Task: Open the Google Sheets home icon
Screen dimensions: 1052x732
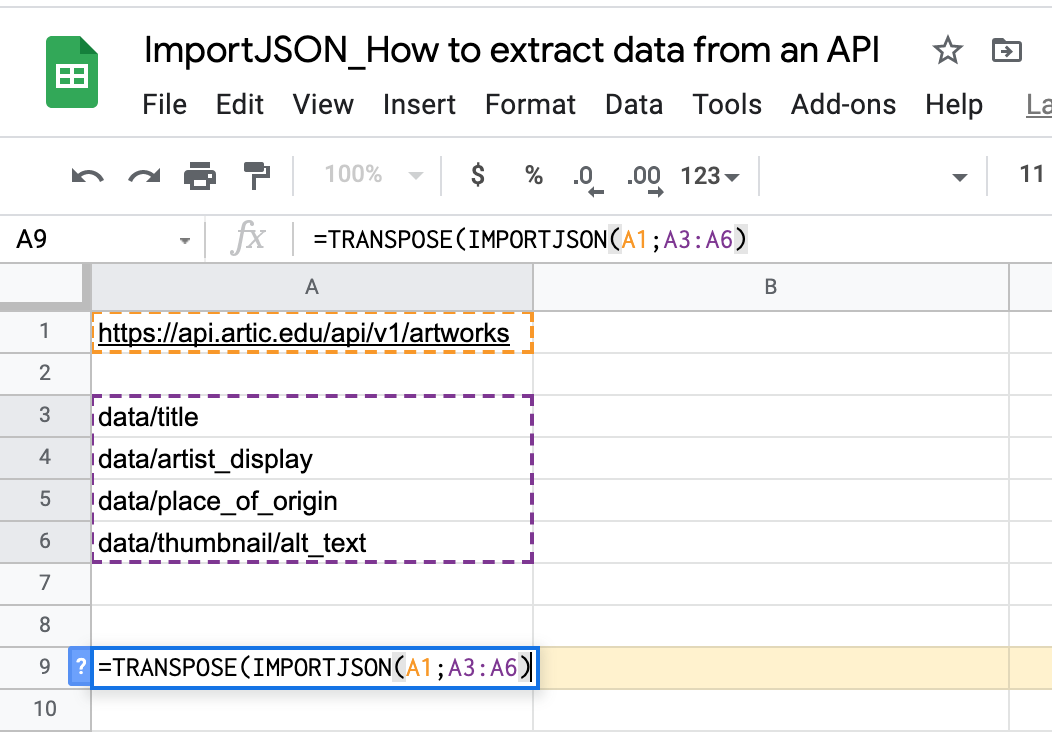Action: click(x=72, y=72)
